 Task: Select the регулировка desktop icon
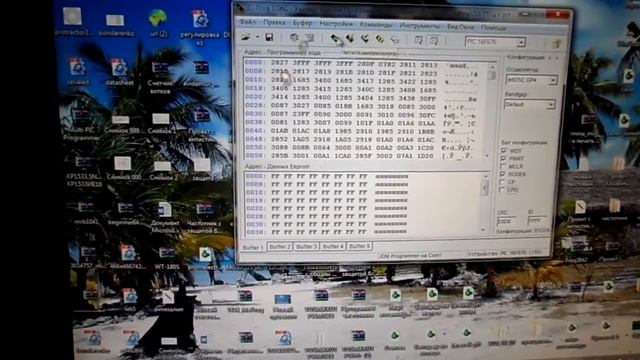(x=200, y=27)
